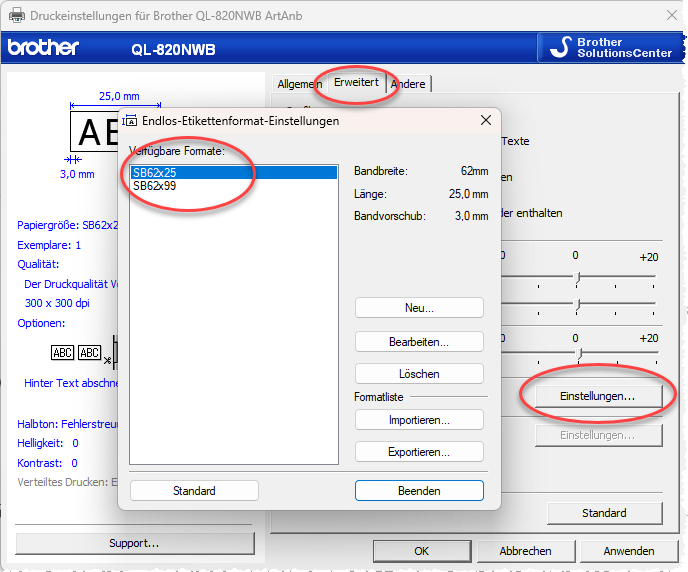Adjust the third slider in the Erweitert tab
The width and height of the screenshot is (688, 572).
point(579,354)
